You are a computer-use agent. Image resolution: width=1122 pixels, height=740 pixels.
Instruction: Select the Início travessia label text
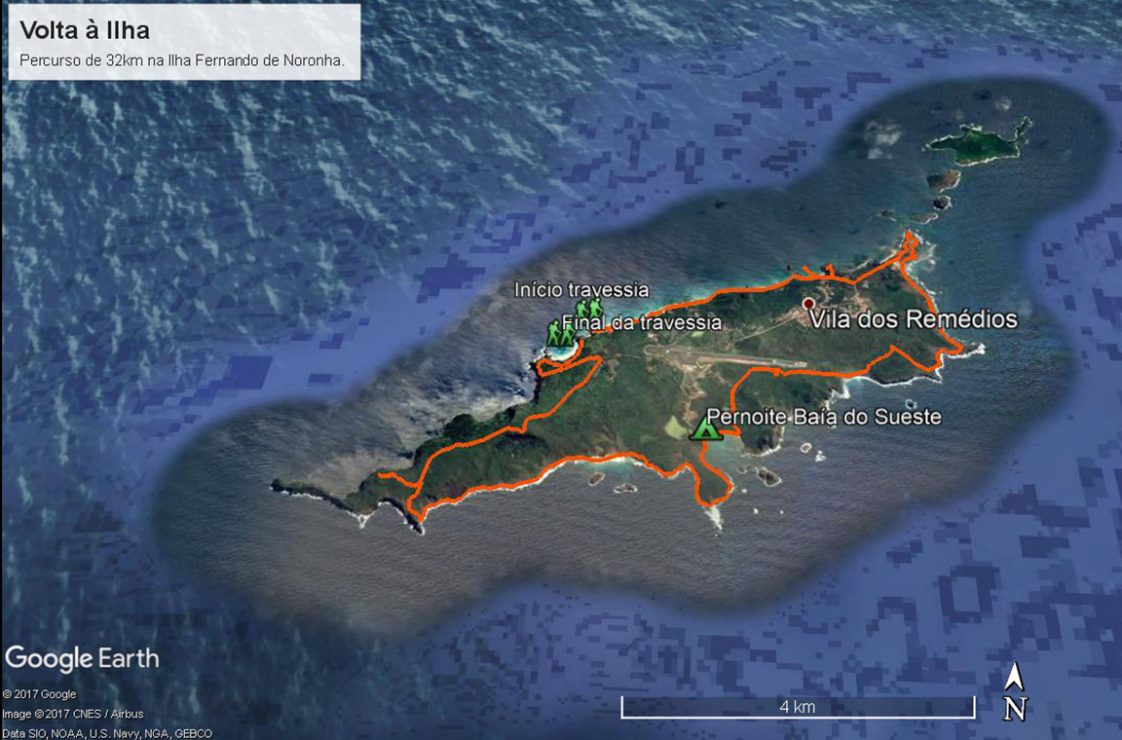pos(581,290)
